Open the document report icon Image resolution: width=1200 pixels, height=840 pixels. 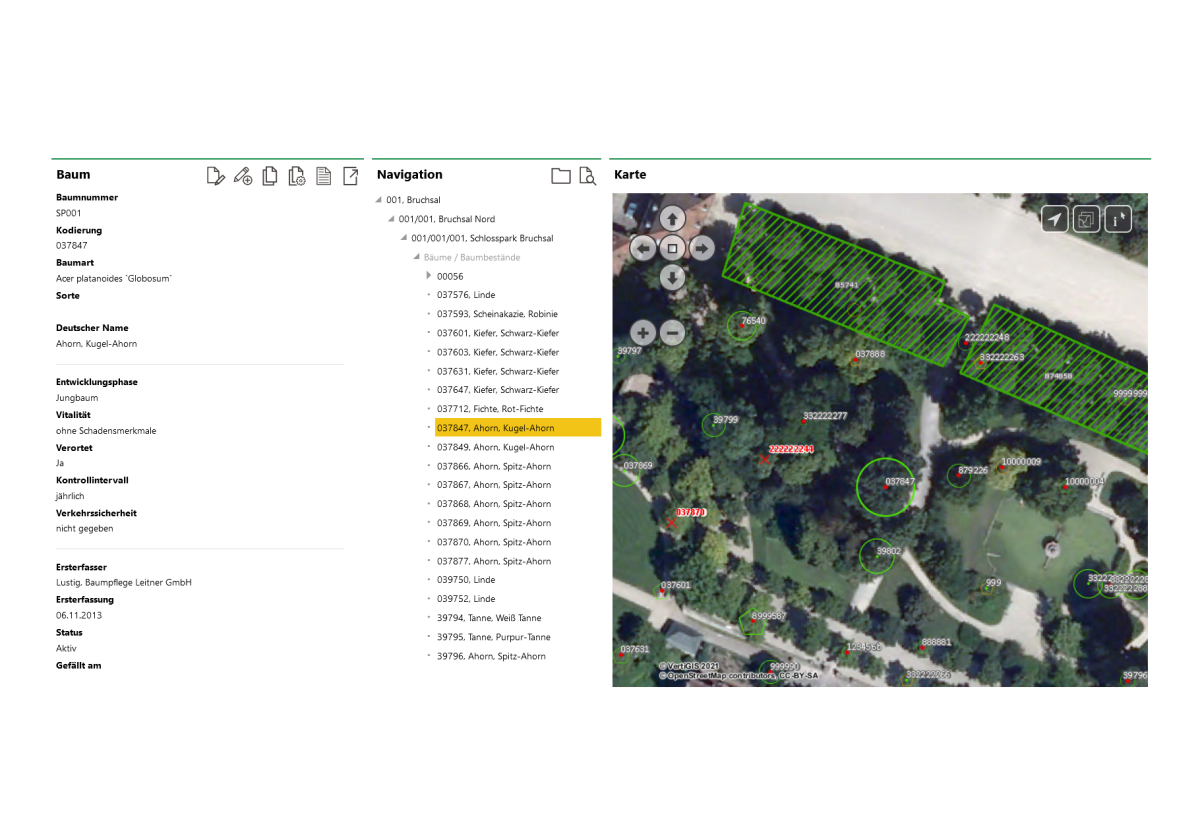(x=324, y=176)
